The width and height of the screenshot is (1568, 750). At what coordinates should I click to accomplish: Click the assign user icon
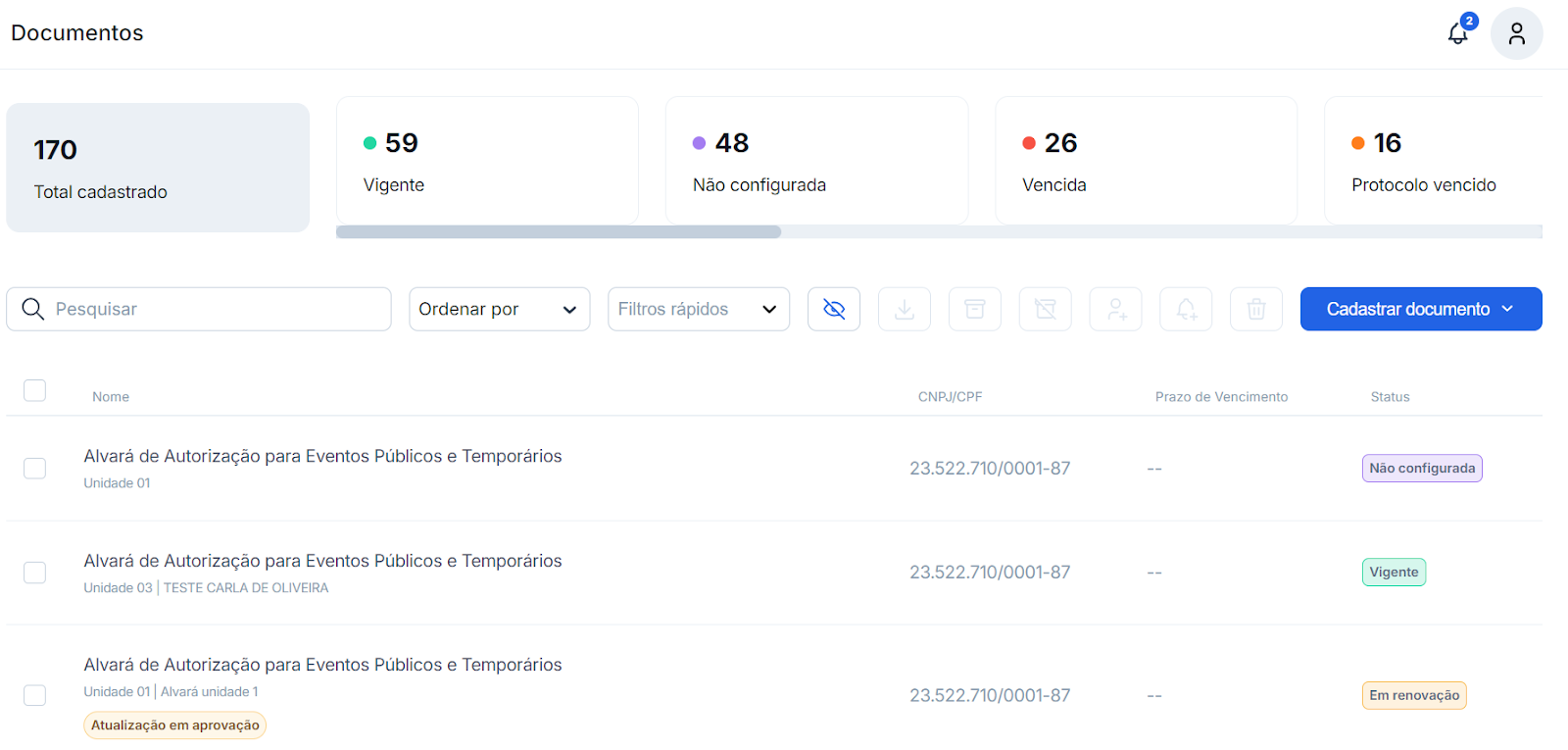click(x=1116, y=309)
